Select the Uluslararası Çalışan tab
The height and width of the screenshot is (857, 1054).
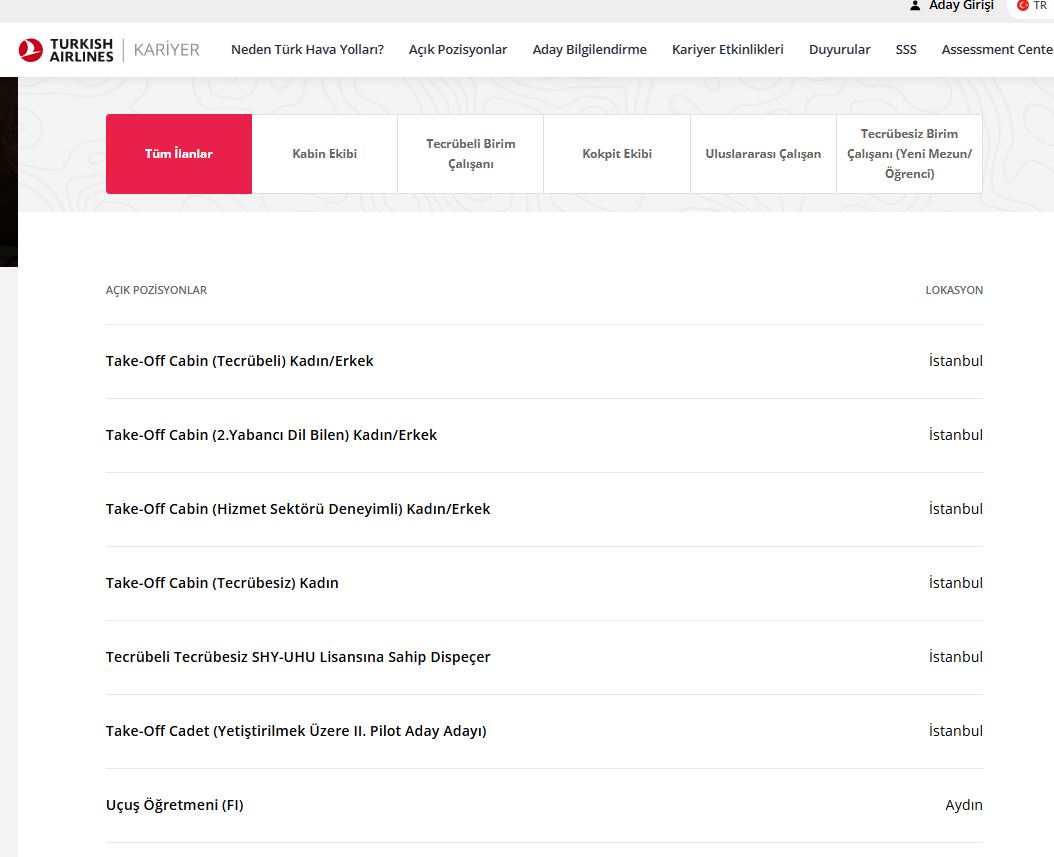click(763, 154)
